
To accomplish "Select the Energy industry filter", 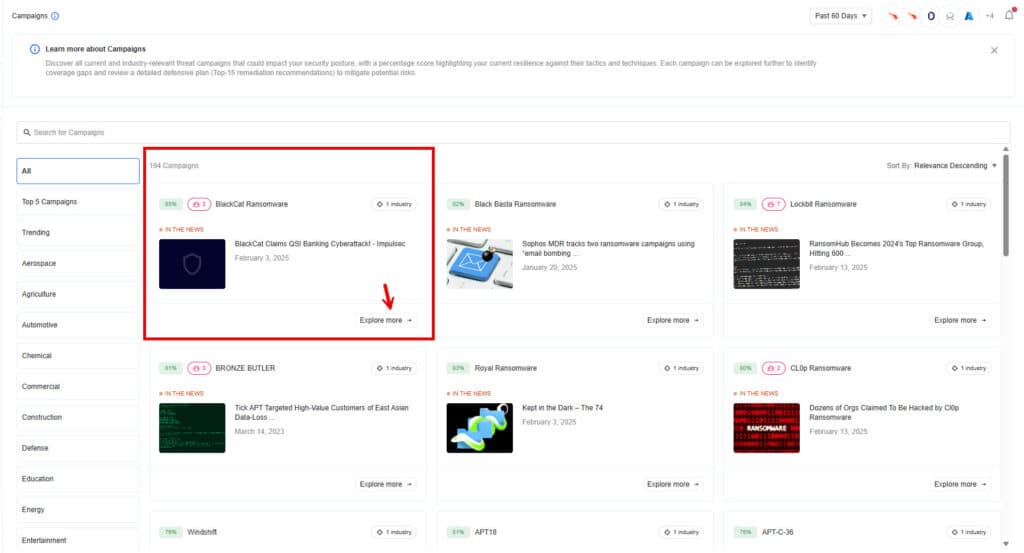I will point(78,509).
